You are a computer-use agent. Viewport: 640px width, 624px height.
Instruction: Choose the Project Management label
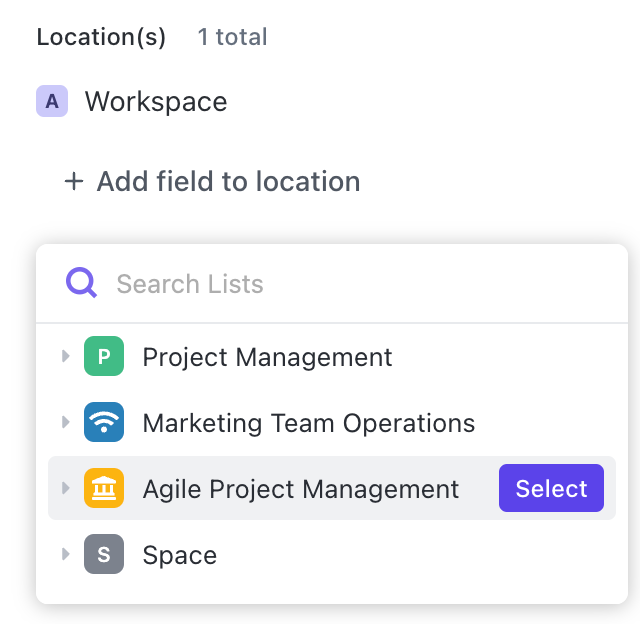(x=267, y=357)
